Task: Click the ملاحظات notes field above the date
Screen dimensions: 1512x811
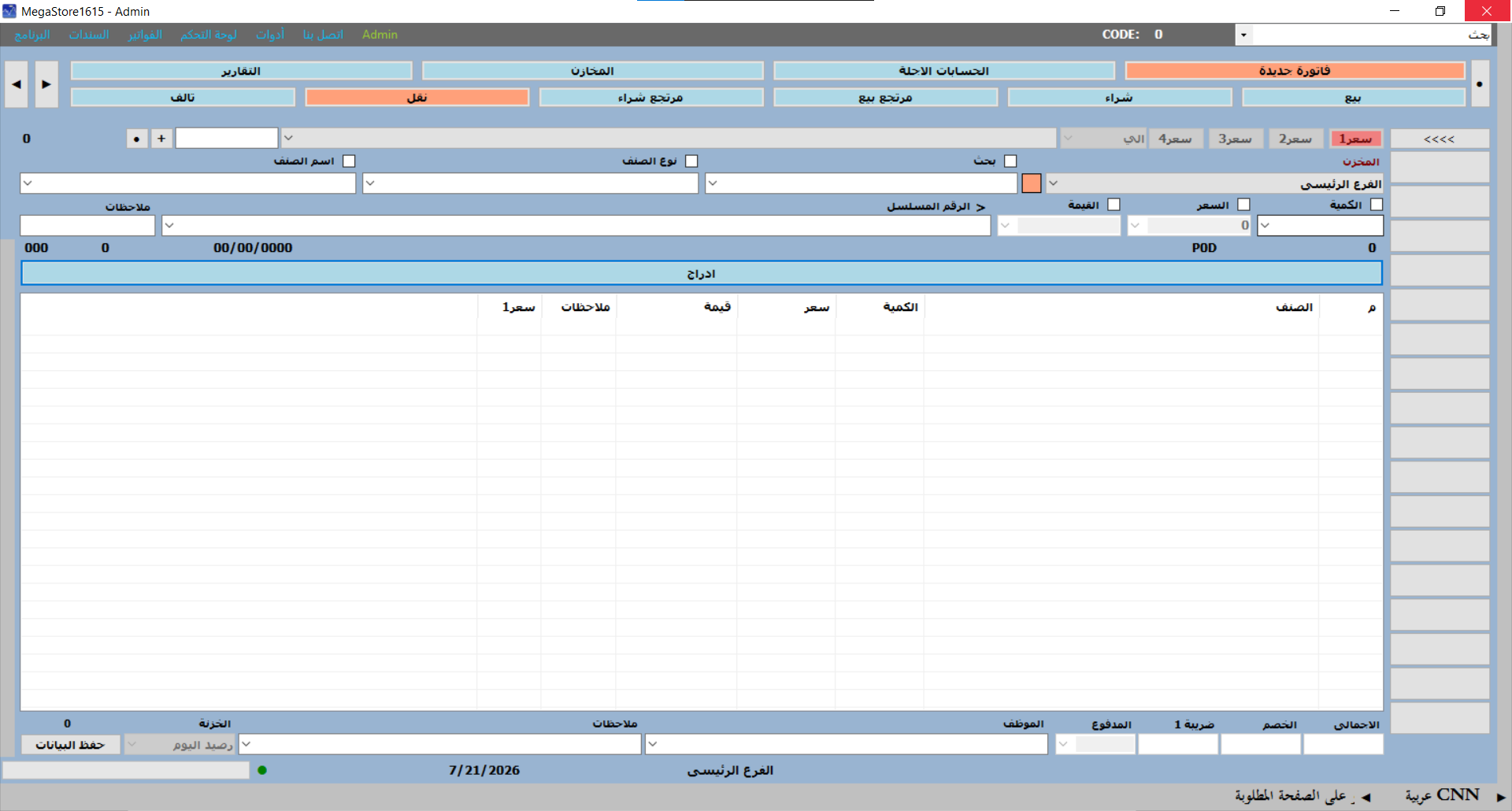Action: [87, 225]
